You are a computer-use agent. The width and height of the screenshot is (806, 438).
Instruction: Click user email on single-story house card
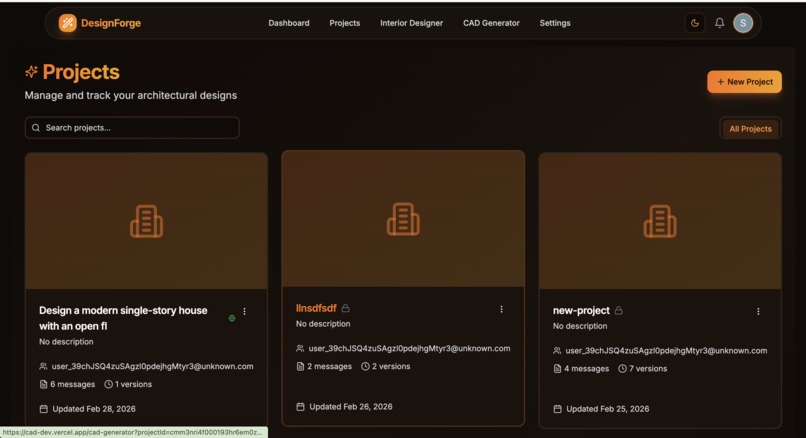[x=153, y=366]
